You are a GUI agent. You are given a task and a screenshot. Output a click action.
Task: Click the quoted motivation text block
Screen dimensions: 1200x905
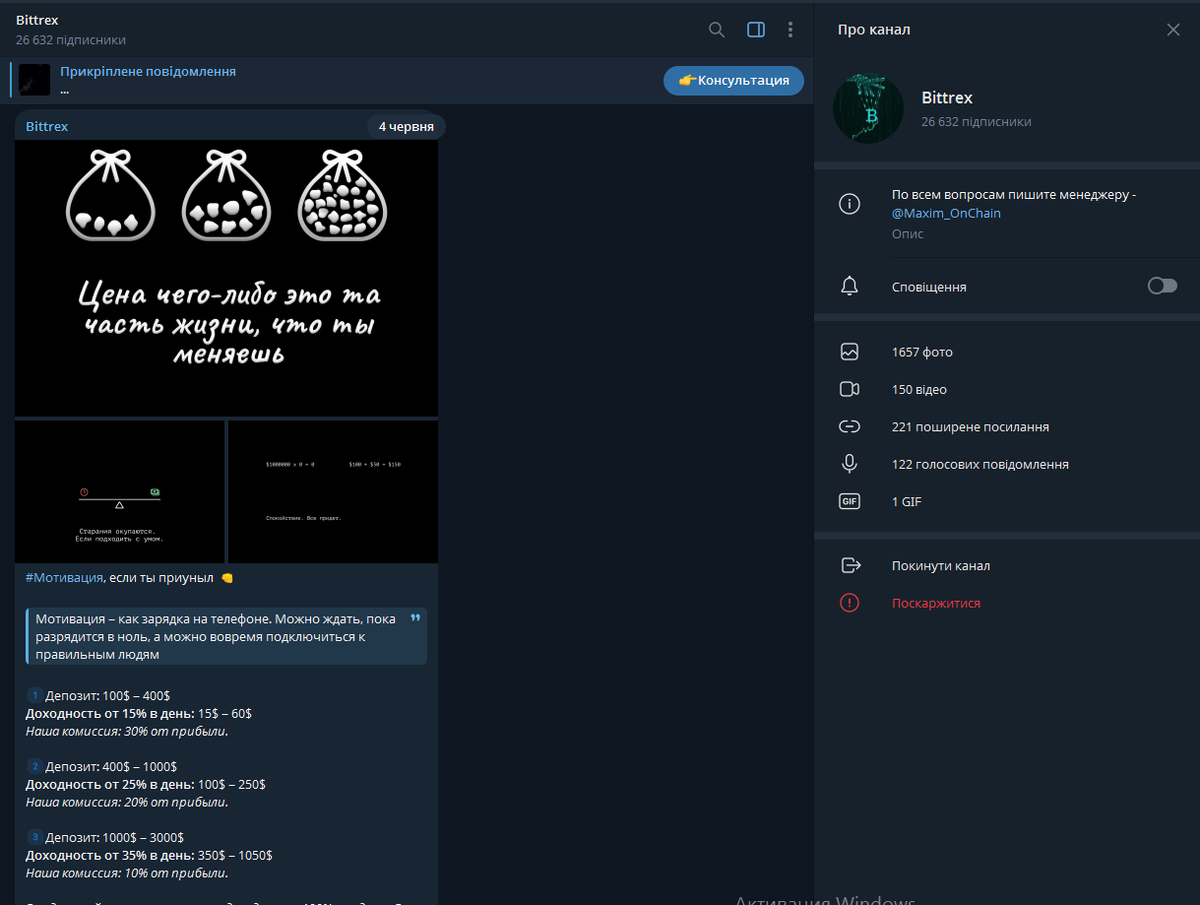pos(226,636)
